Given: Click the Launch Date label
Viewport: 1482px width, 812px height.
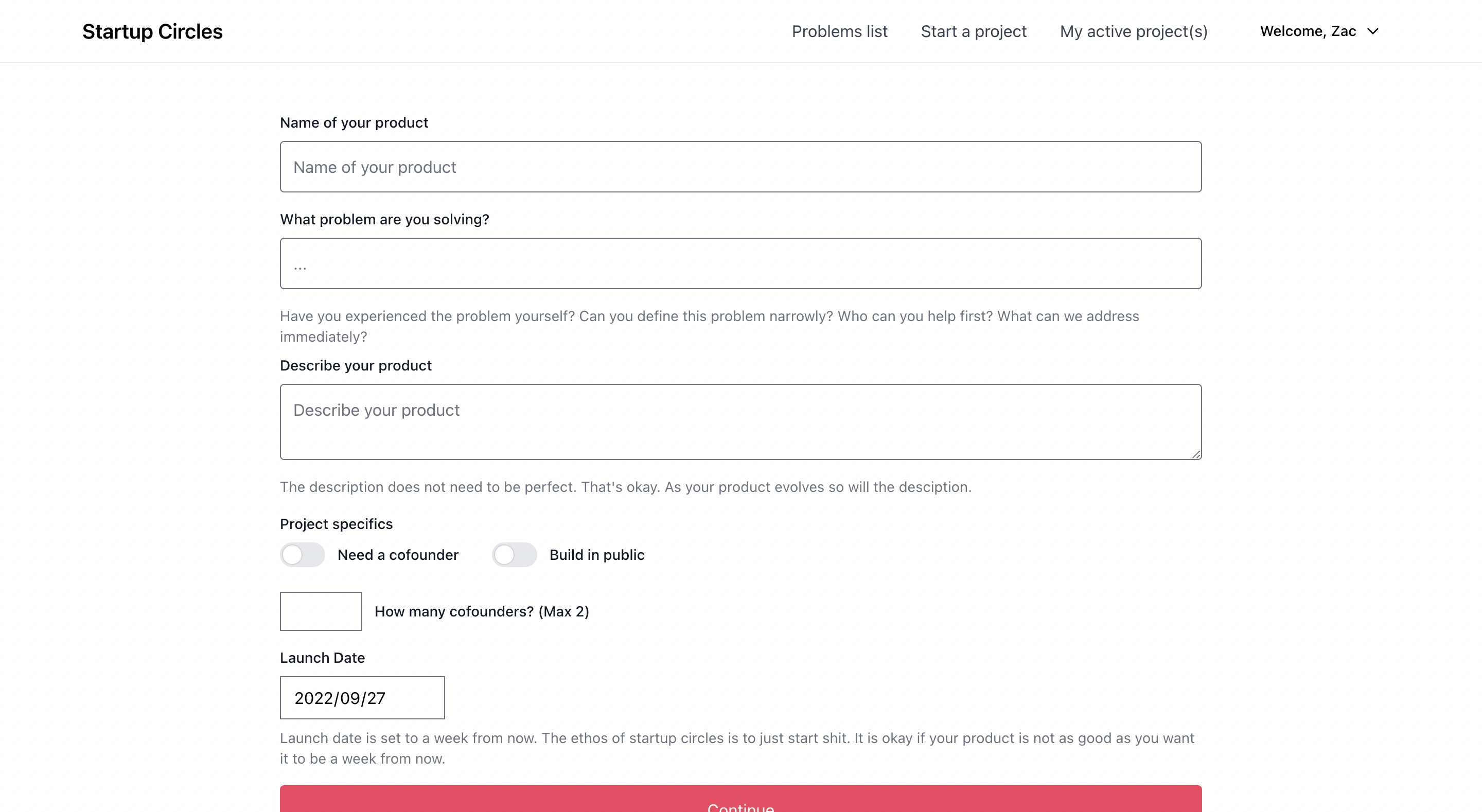Looking at the screenshot, I should point(322,658).
